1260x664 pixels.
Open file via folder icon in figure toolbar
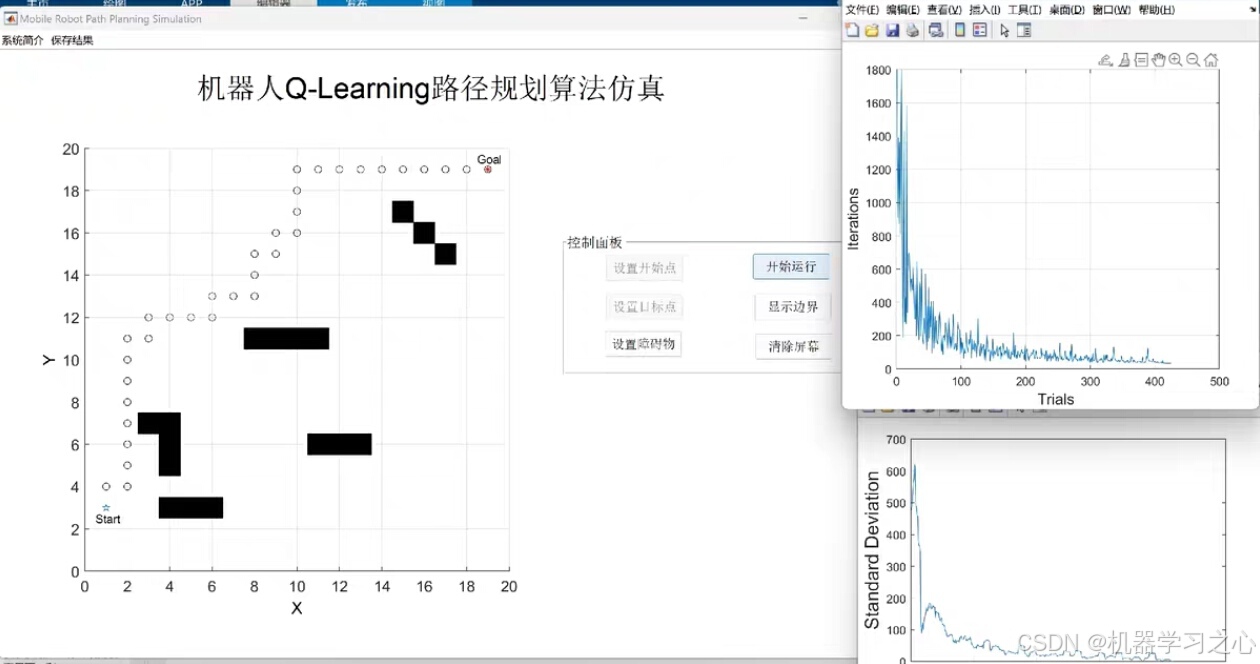[x=872, y=31]
